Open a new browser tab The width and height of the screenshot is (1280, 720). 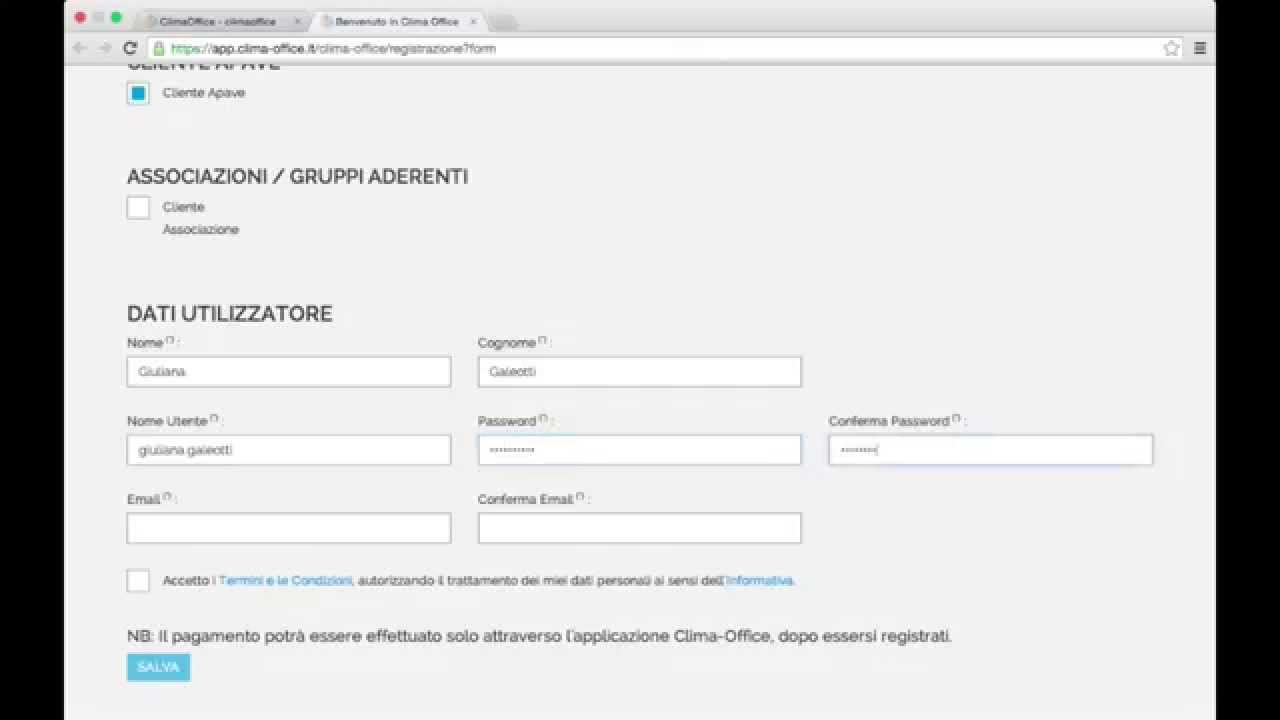tap(503, 21)
